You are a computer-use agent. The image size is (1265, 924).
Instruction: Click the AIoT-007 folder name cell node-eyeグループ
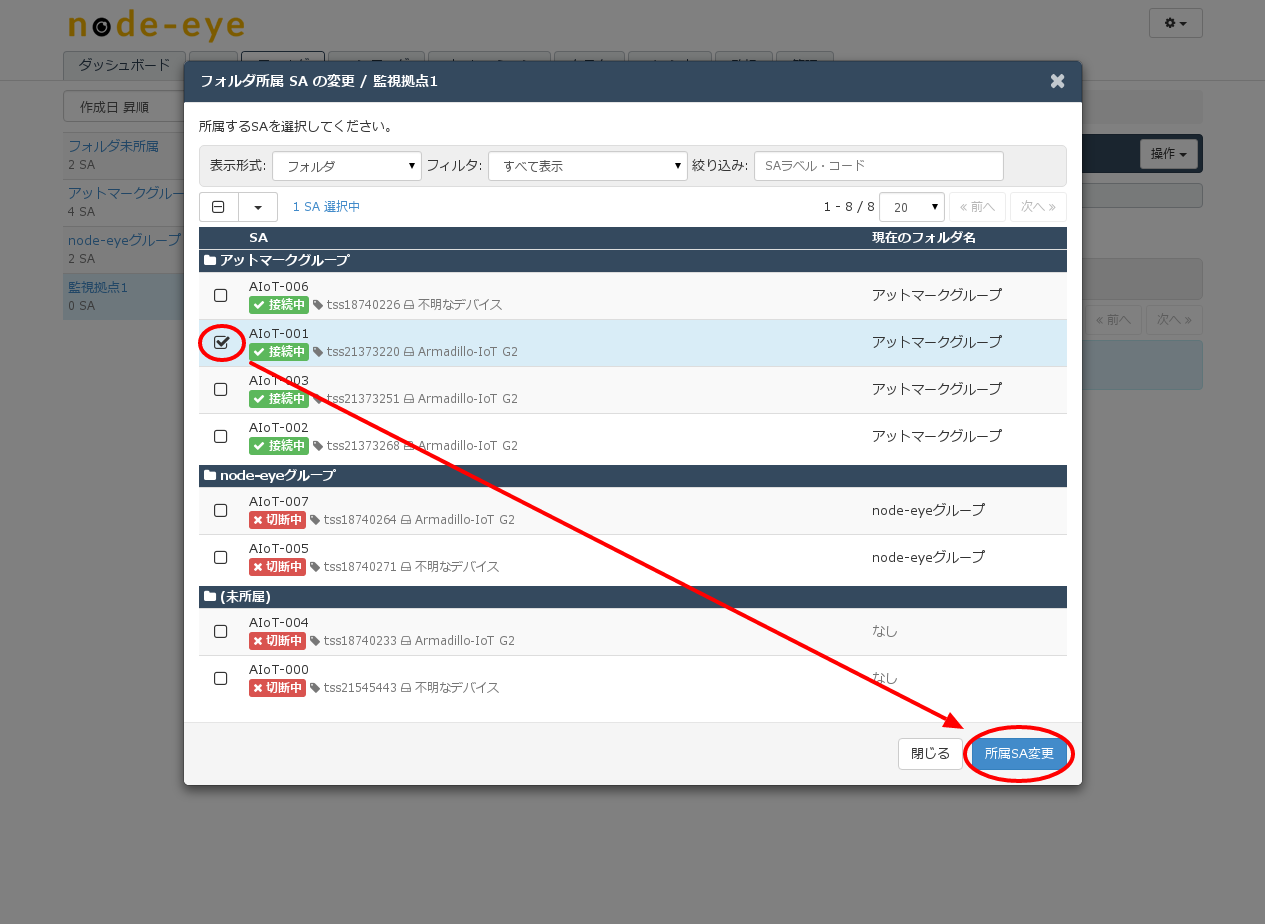point(928,510)
